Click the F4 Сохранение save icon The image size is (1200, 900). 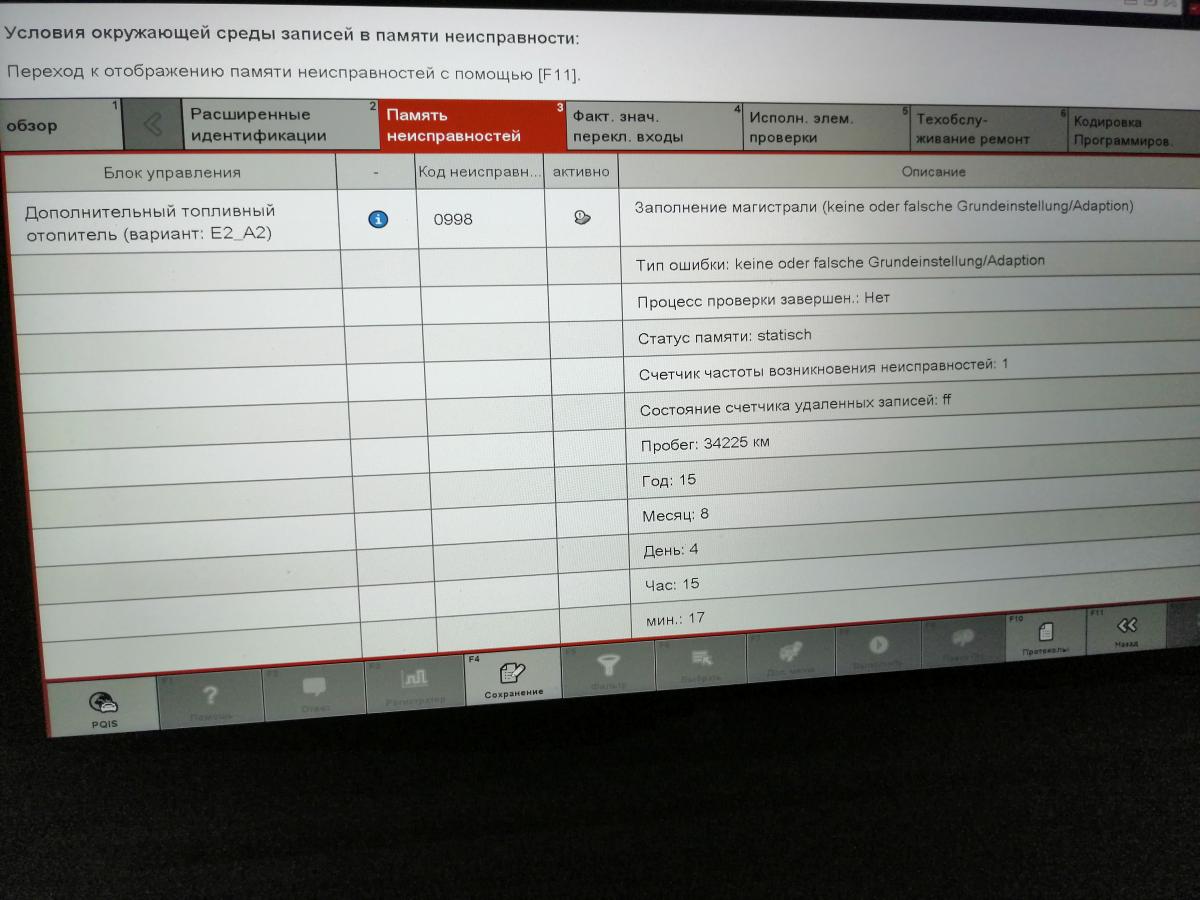[x=513, y=675]
